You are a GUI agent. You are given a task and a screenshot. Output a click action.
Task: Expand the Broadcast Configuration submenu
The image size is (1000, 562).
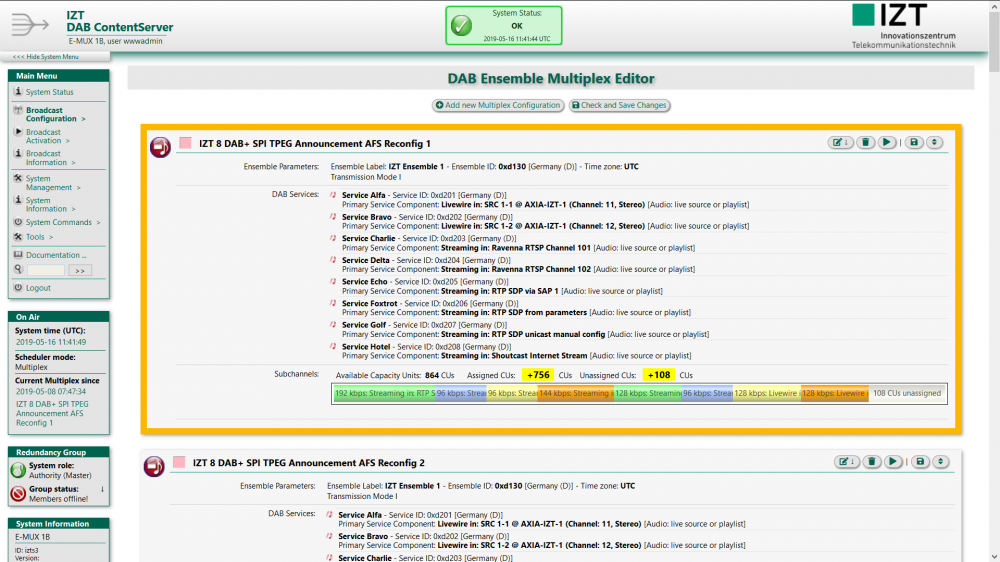(55, 114)
